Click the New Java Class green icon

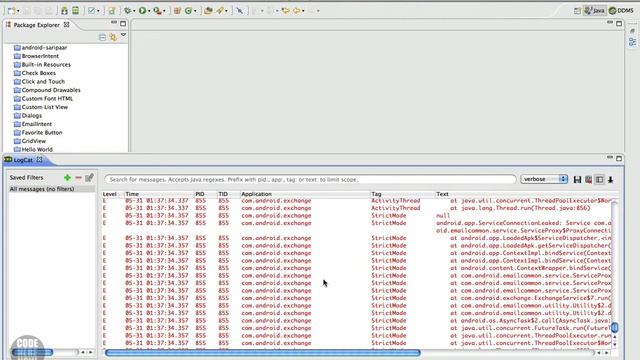pos(189,11)
